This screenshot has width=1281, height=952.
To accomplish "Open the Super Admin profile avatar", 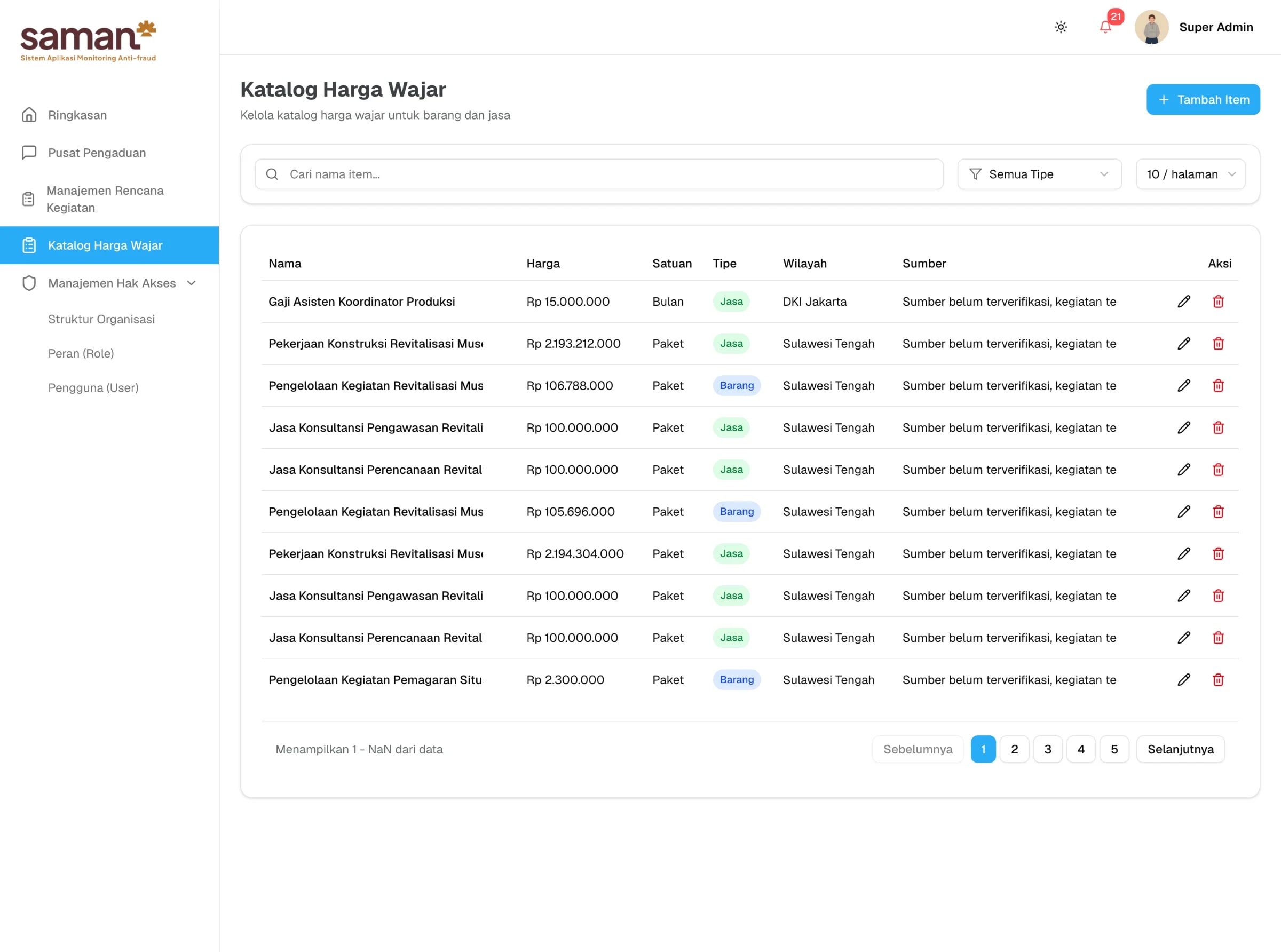I will (1151, 27).
